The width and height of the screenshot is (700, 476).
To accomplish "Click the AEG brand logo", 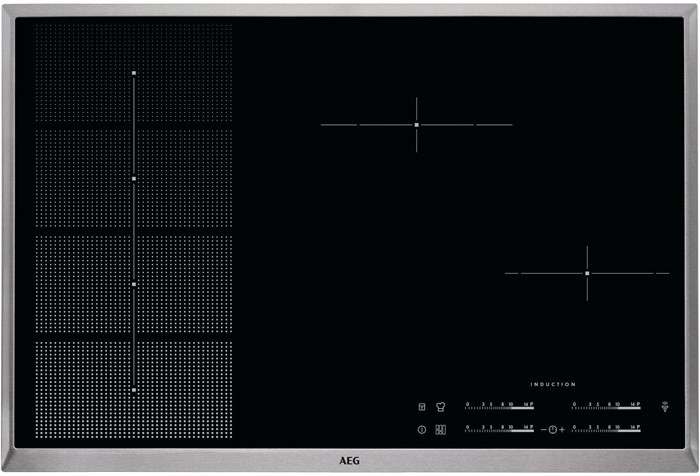I will click(349, 461).
